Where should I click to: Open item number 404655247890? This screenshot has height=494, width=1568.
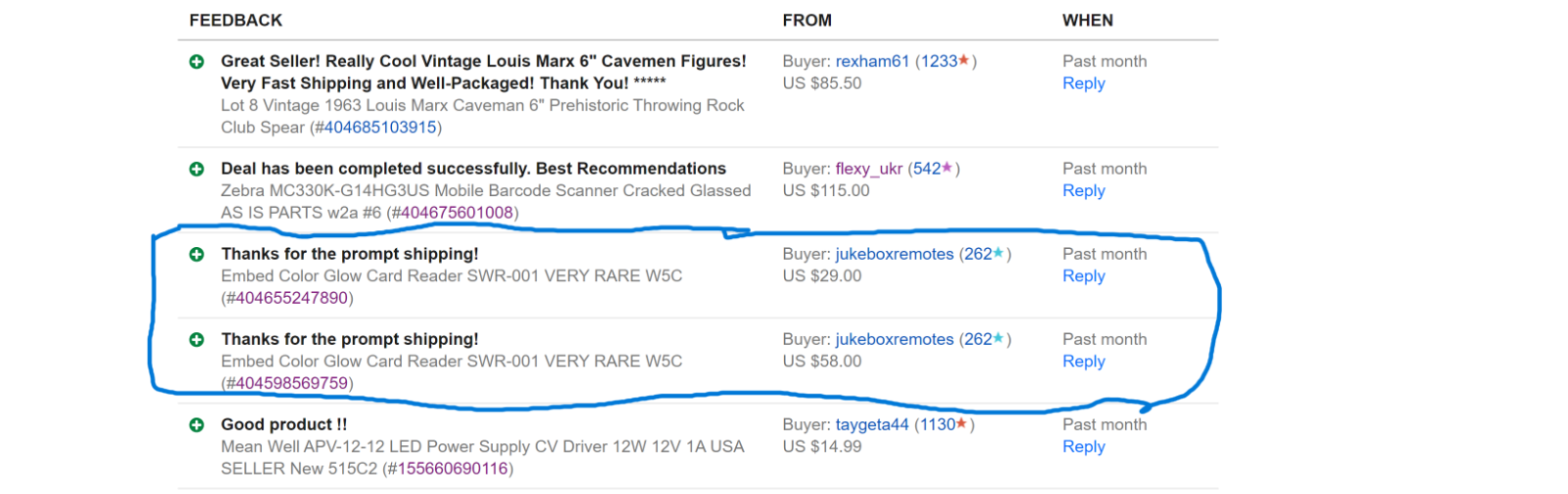pyautogui.click(x=291, y=299)
